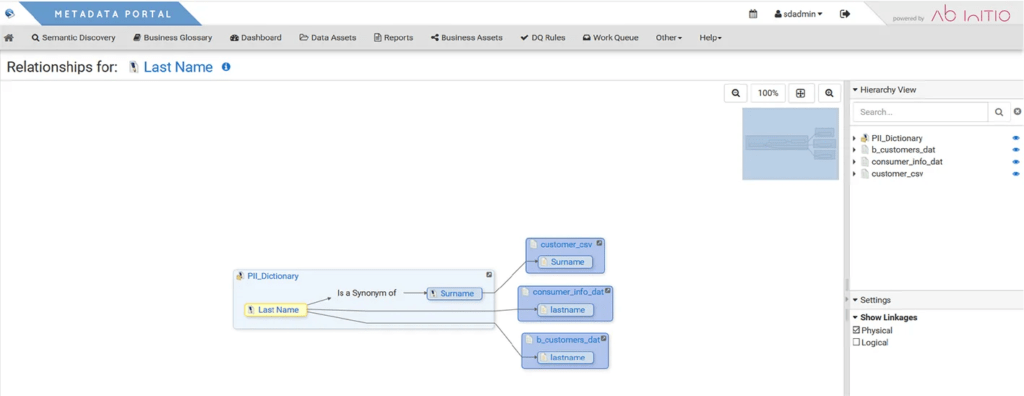This screenshot has height=396, width=1024.
Task: Open the DQ Rules menu item
Action: coord(543,38)
